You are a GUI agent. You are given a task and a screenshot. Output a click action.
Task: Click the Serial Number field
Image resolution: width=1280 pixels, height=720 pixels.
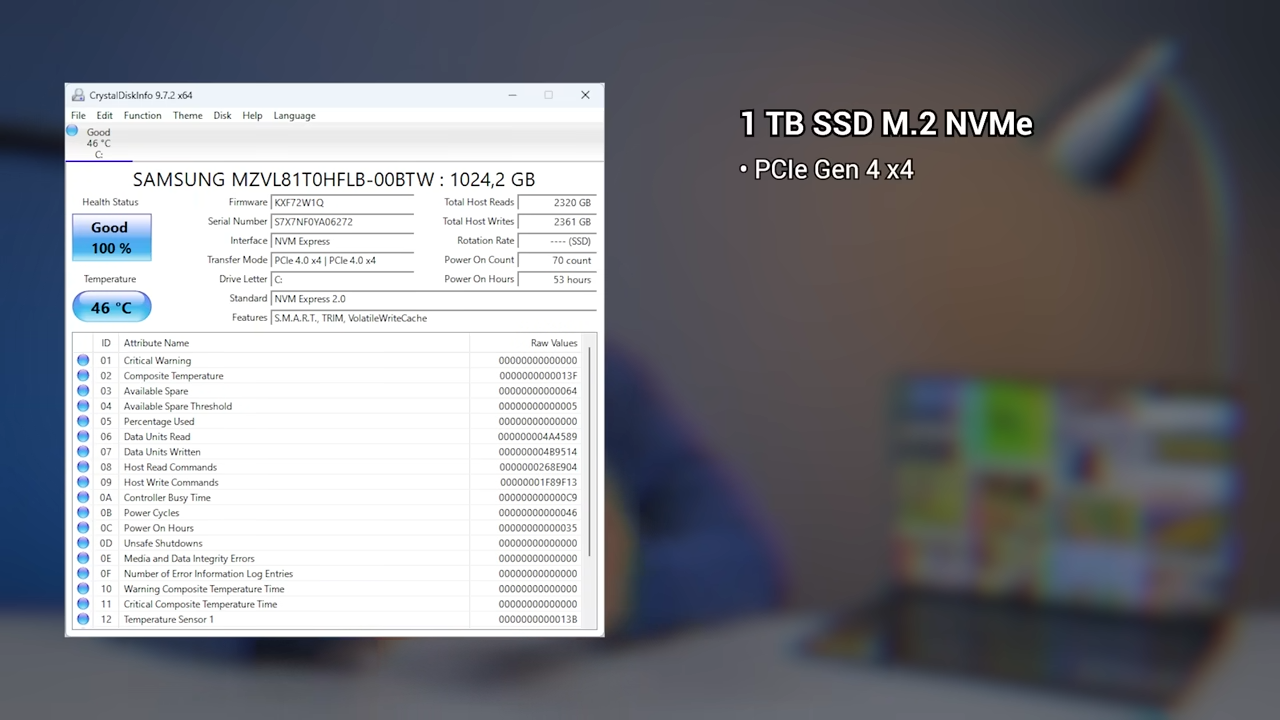[x=342, y=222]
